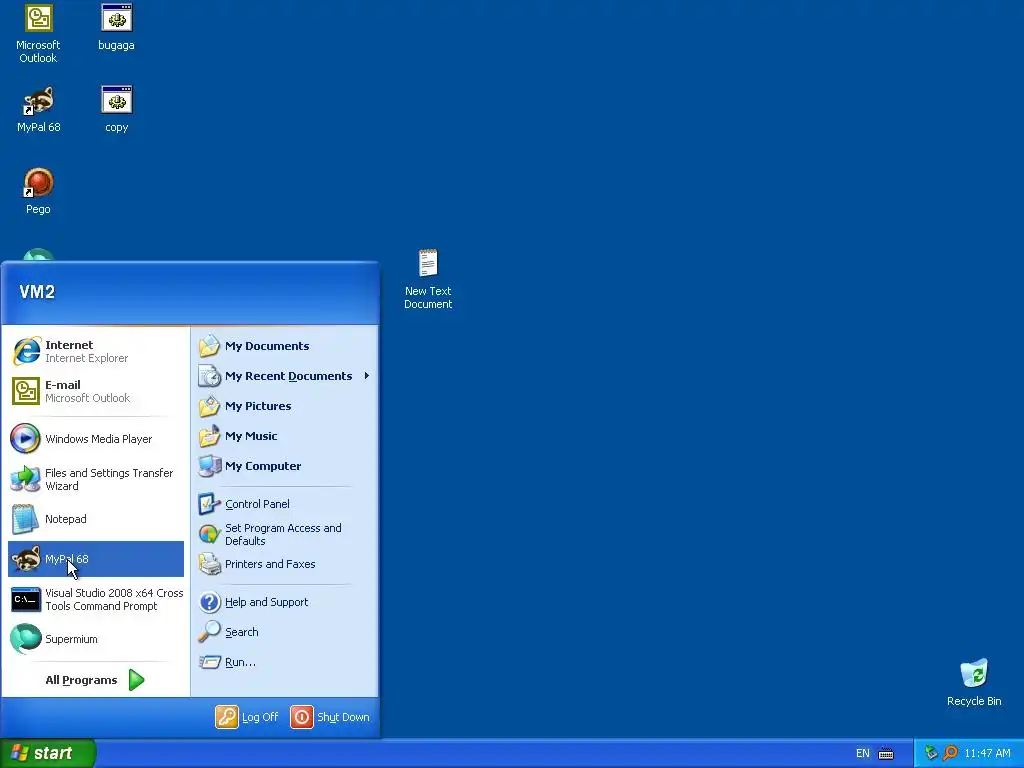Launch Windows Media Player from the Start menu
1024x768 pixels.
tap(96, 439)
